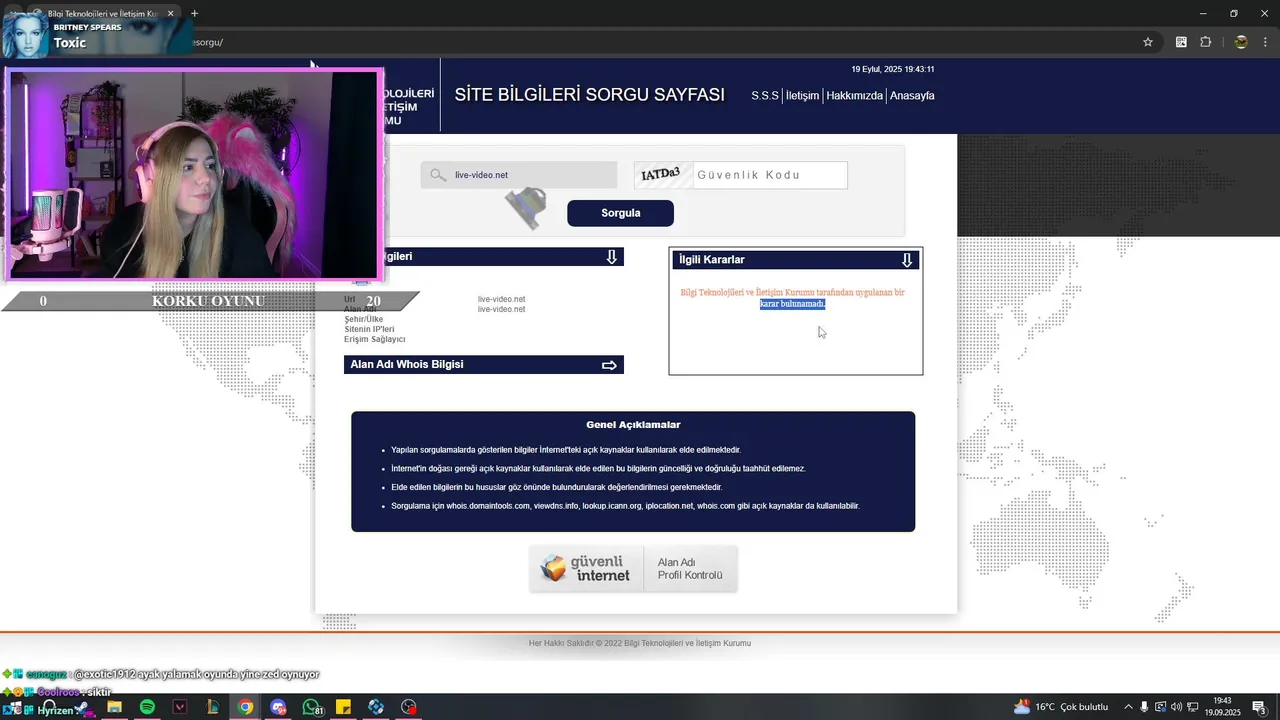This screenshot has width=1280, height=720.
Task: Click the magnifier icon in the search field
Action: point(437,175)
